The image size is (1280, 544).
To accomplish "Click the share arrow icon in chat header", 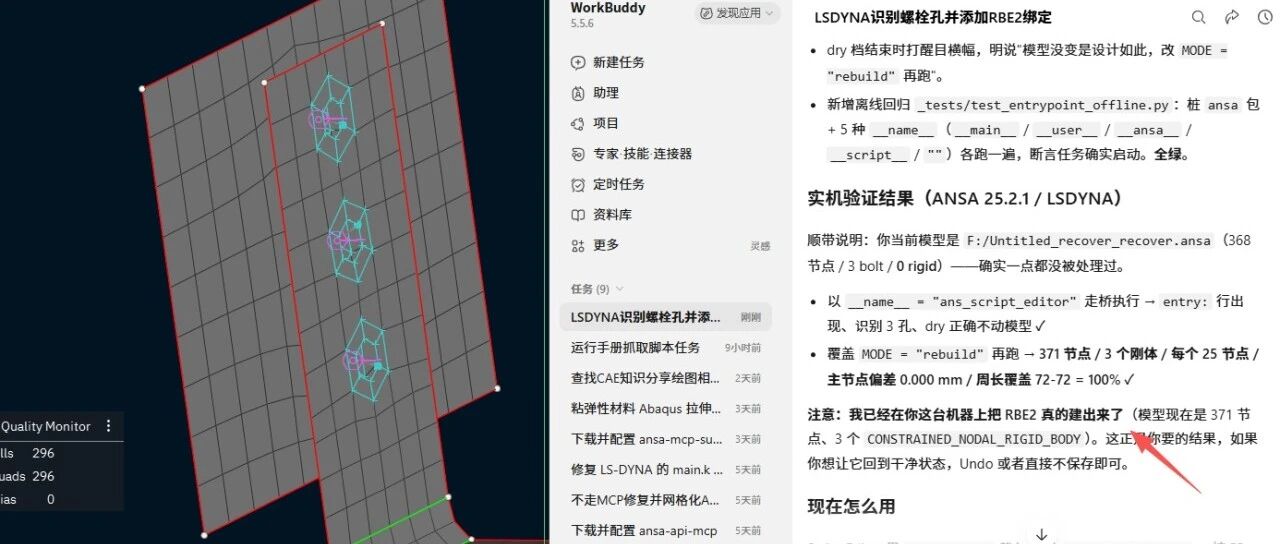I will pos(1232,17).
